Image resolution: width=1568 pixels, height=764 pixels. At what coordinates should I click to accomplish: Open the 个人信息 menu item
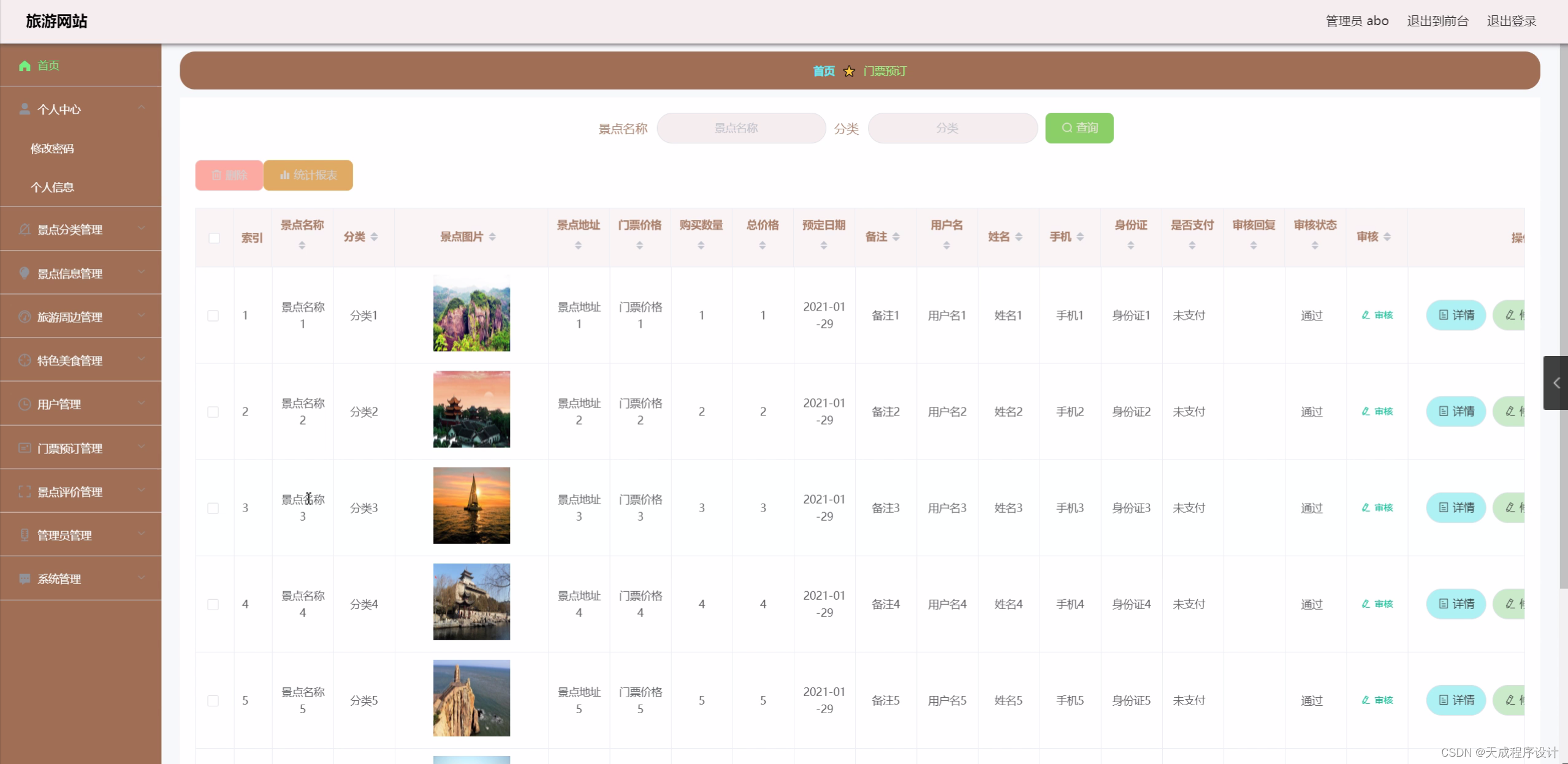click(x=52, y=187)
